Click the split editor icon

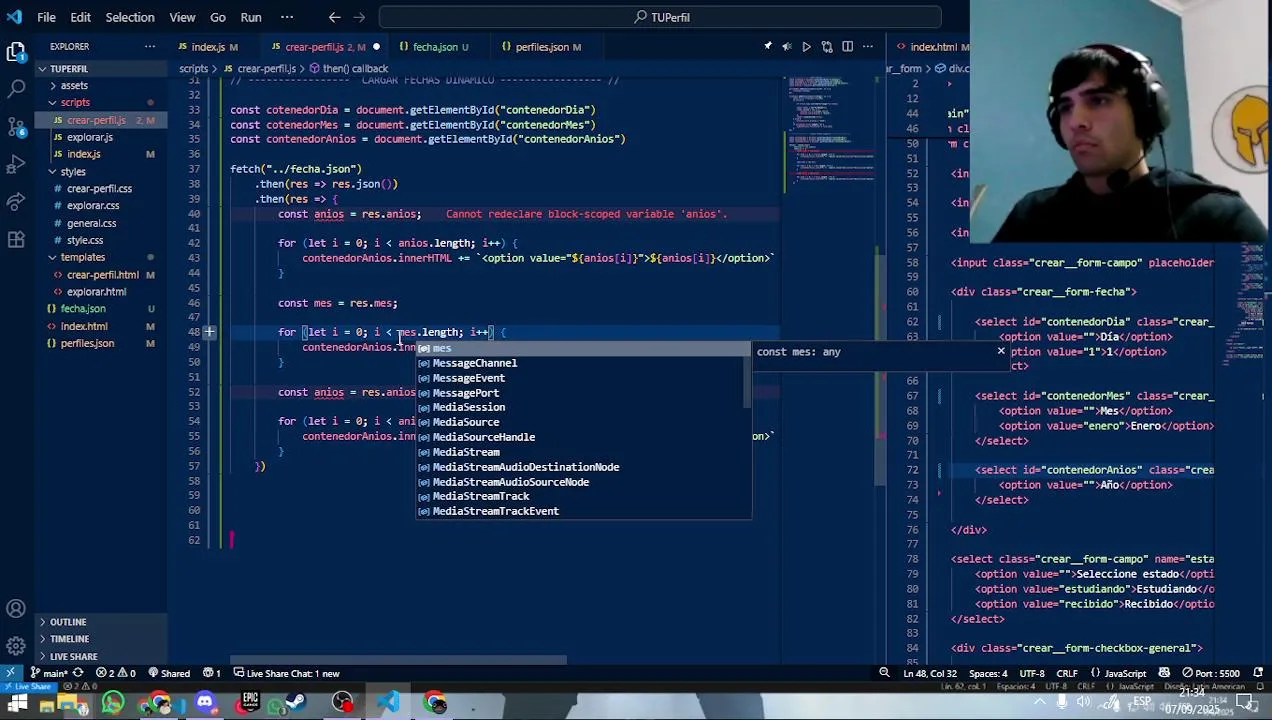pos(847,46)
